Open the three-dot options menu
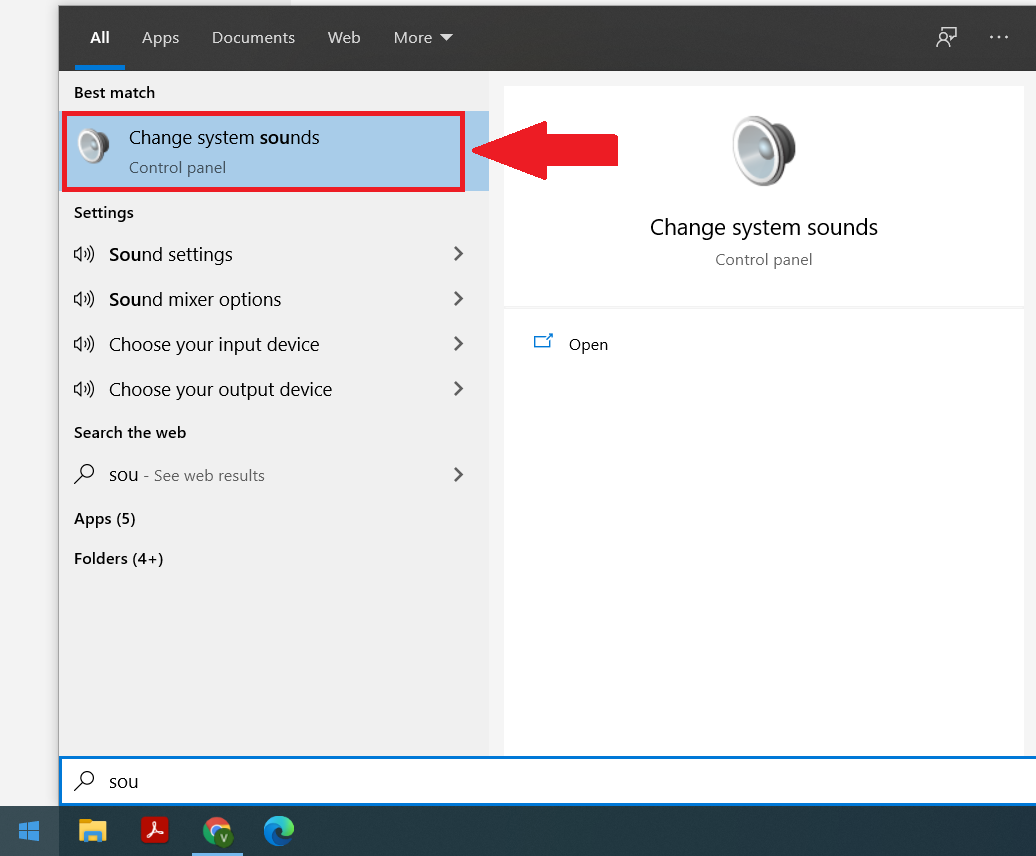Screen dimensions: 1036x856 998,37
